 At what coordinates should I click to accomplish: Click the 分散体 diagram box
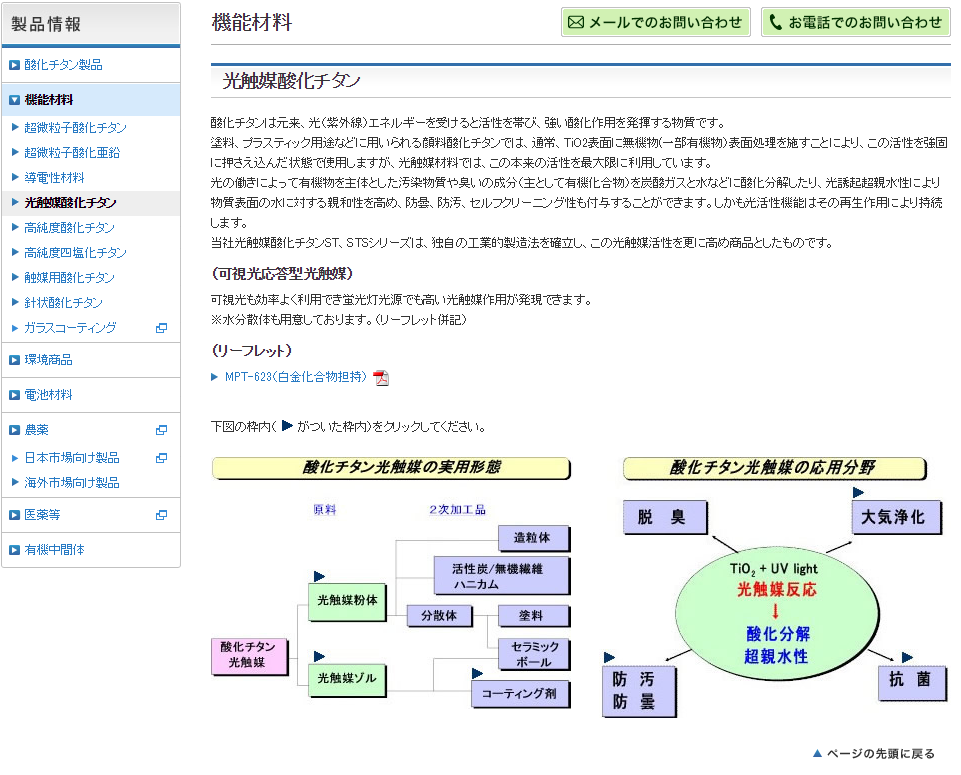(x=439, y=616)
